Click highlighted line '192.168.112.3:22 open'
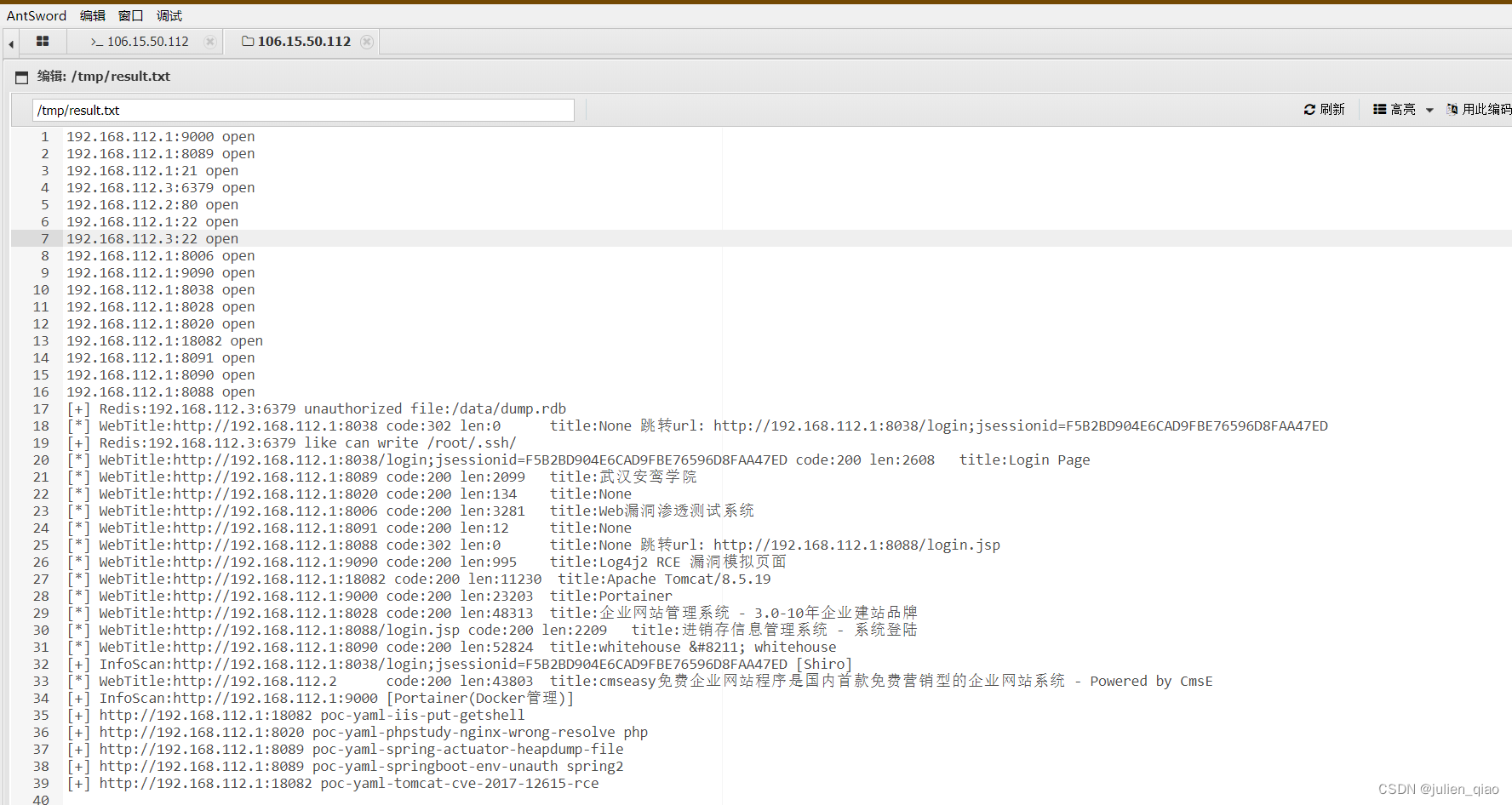 click(x=152, y=238)
